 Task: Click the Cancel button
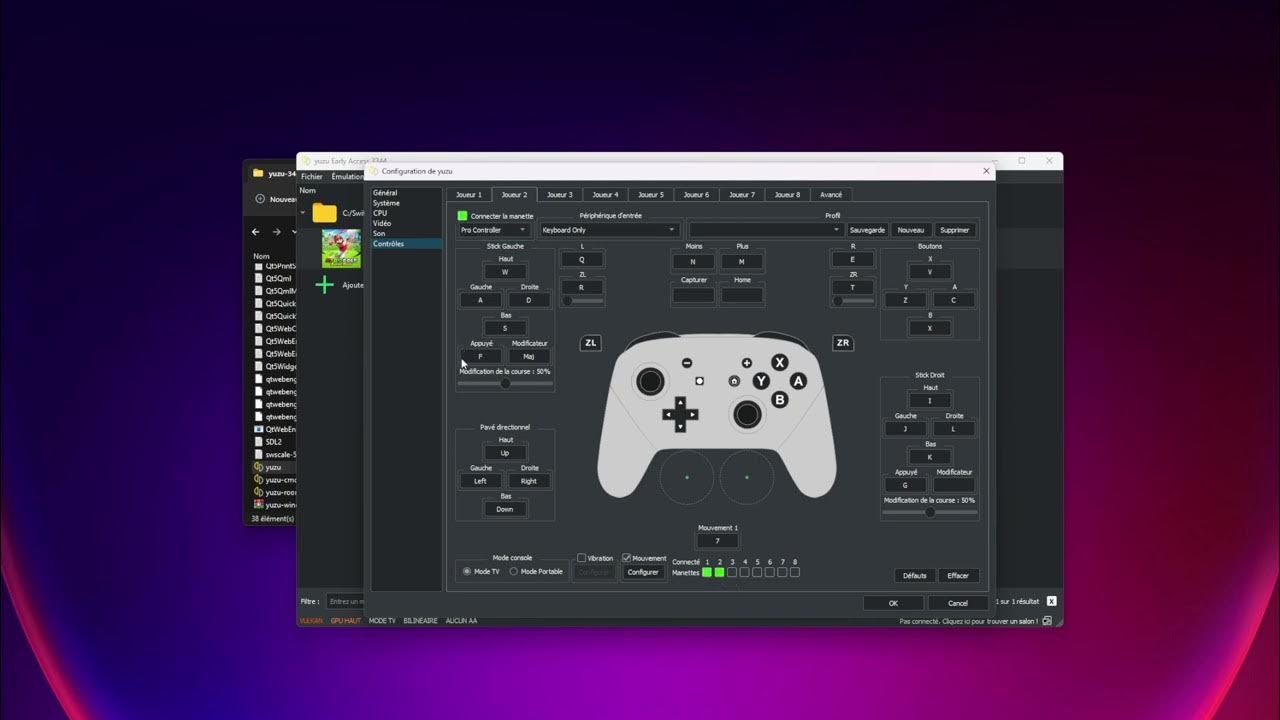click(958, 603)
